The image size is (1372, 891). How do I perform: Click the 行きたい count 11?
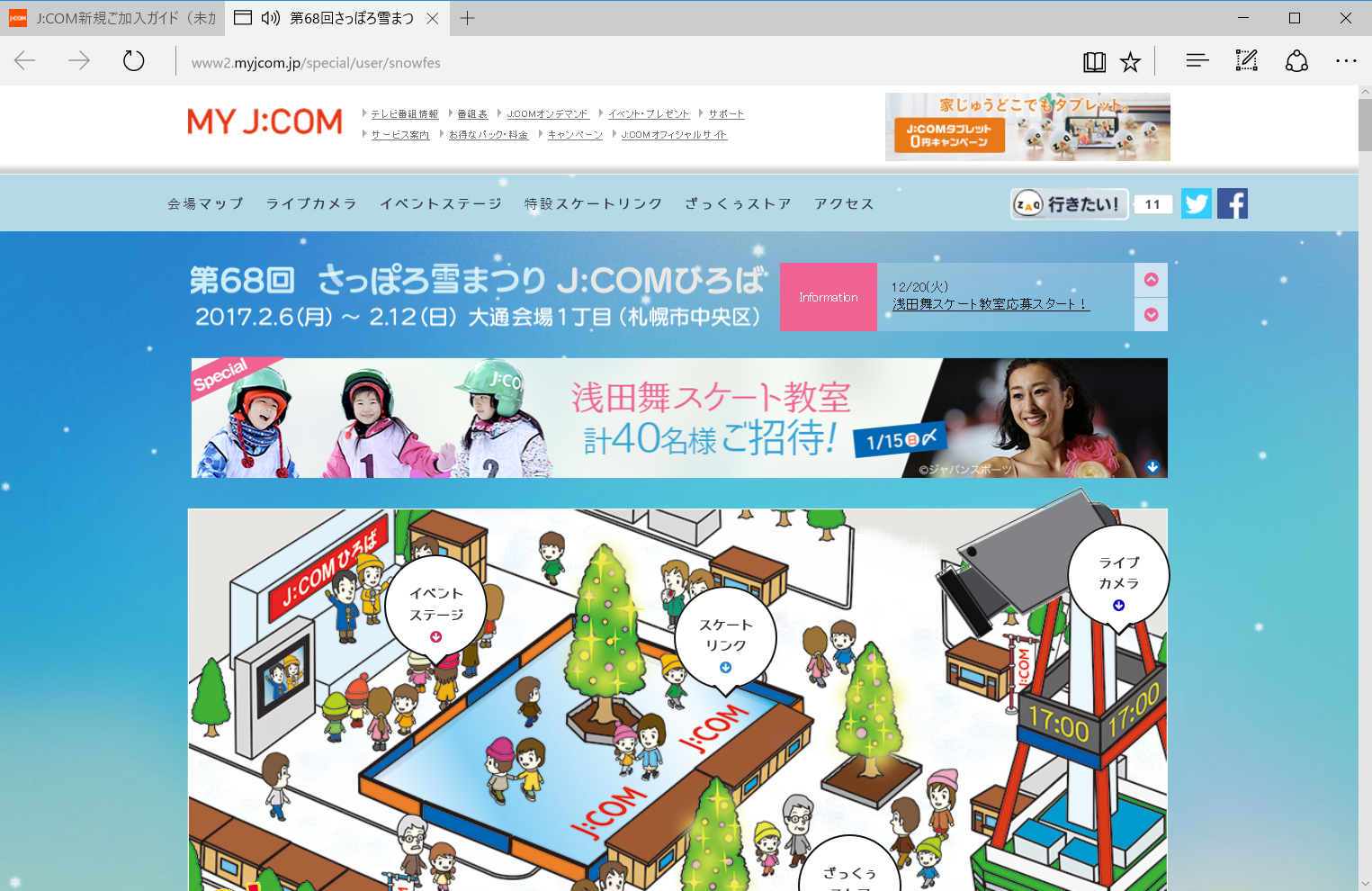(1152, 204)
